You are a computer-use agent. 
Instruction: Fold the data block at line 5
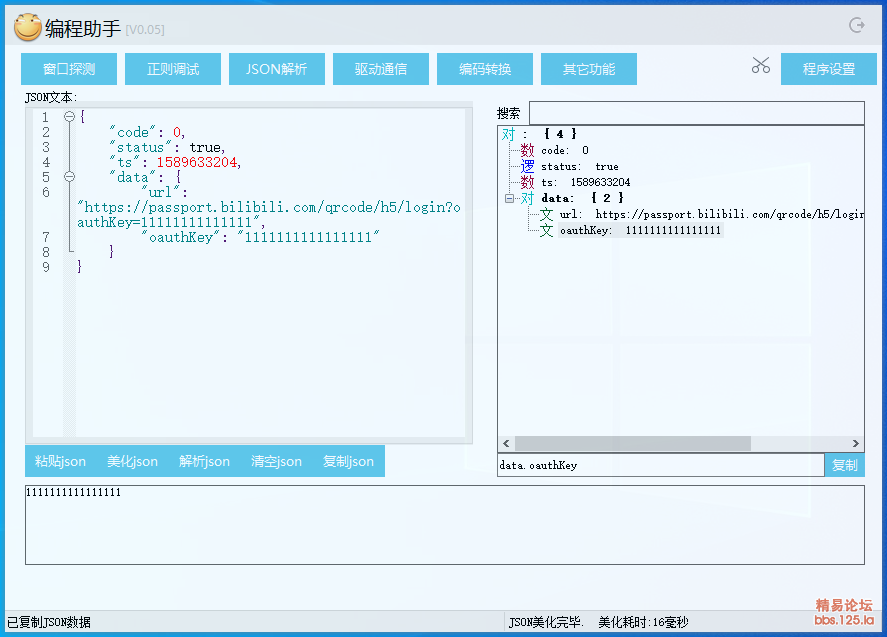tap(69, 177)
